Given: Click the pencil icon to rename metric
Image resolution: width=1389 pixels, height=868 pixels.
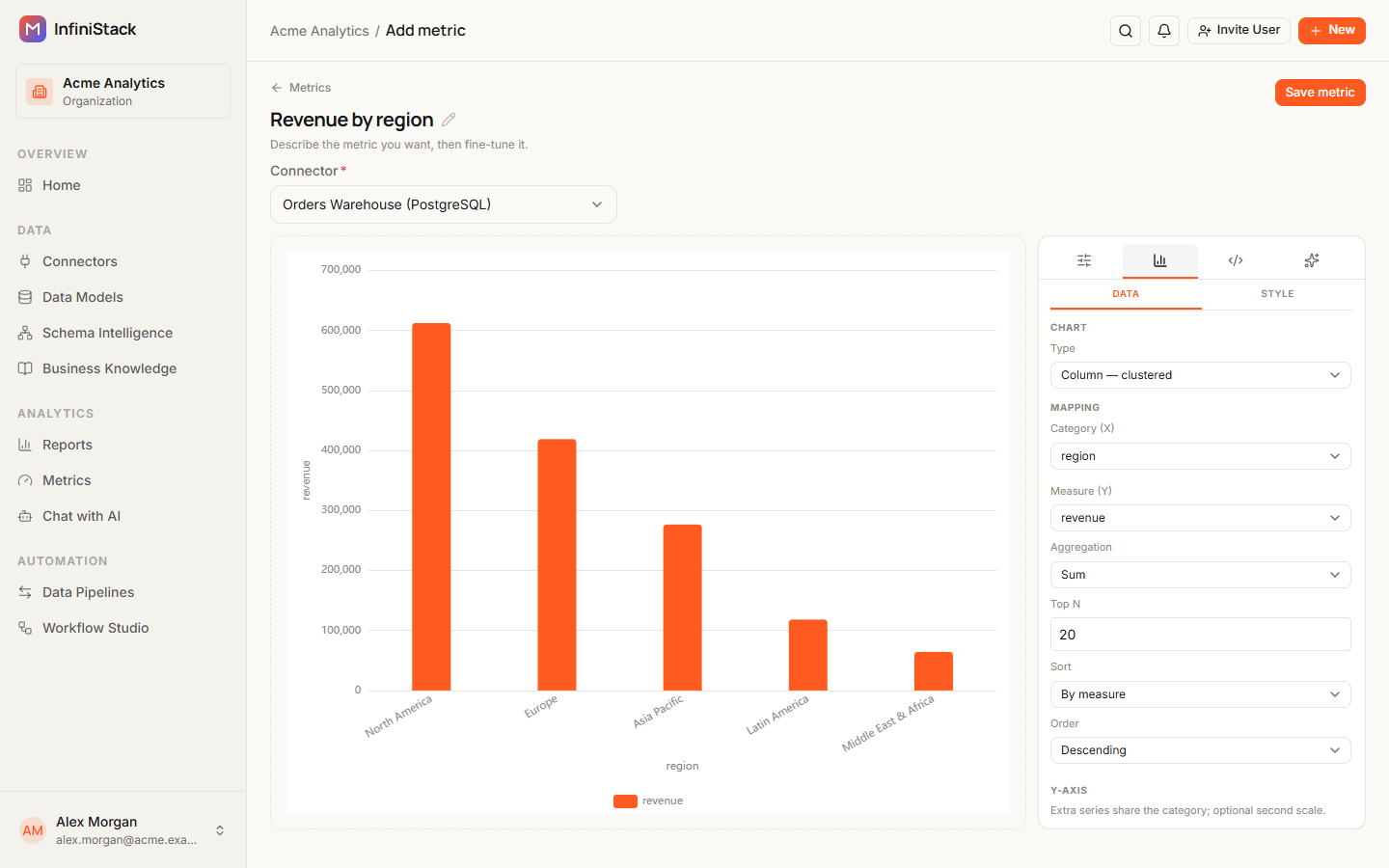Looking at the screenshot, I should coord(449,120).
